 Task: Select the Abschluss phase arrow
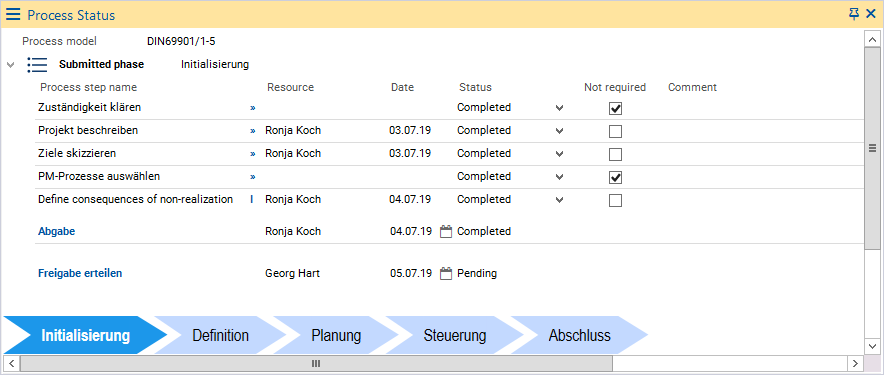(x=580, y=336)
